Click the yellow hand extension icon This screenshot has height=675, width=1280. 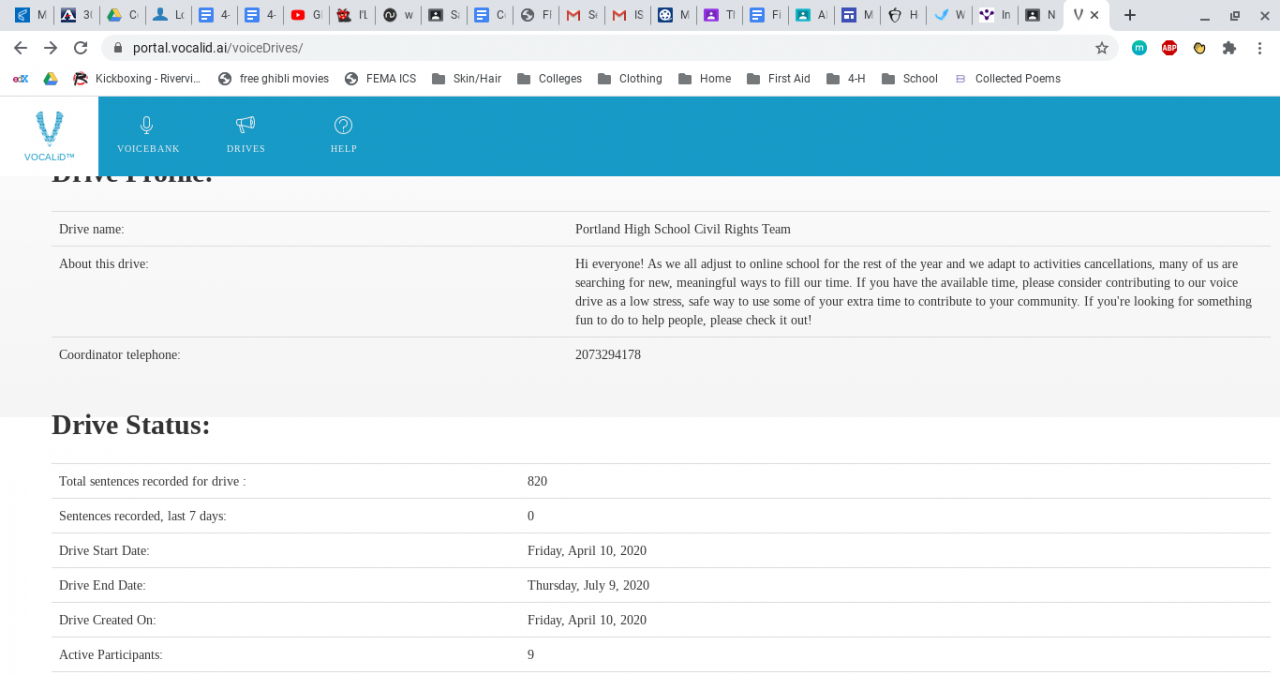[1199, 48]
